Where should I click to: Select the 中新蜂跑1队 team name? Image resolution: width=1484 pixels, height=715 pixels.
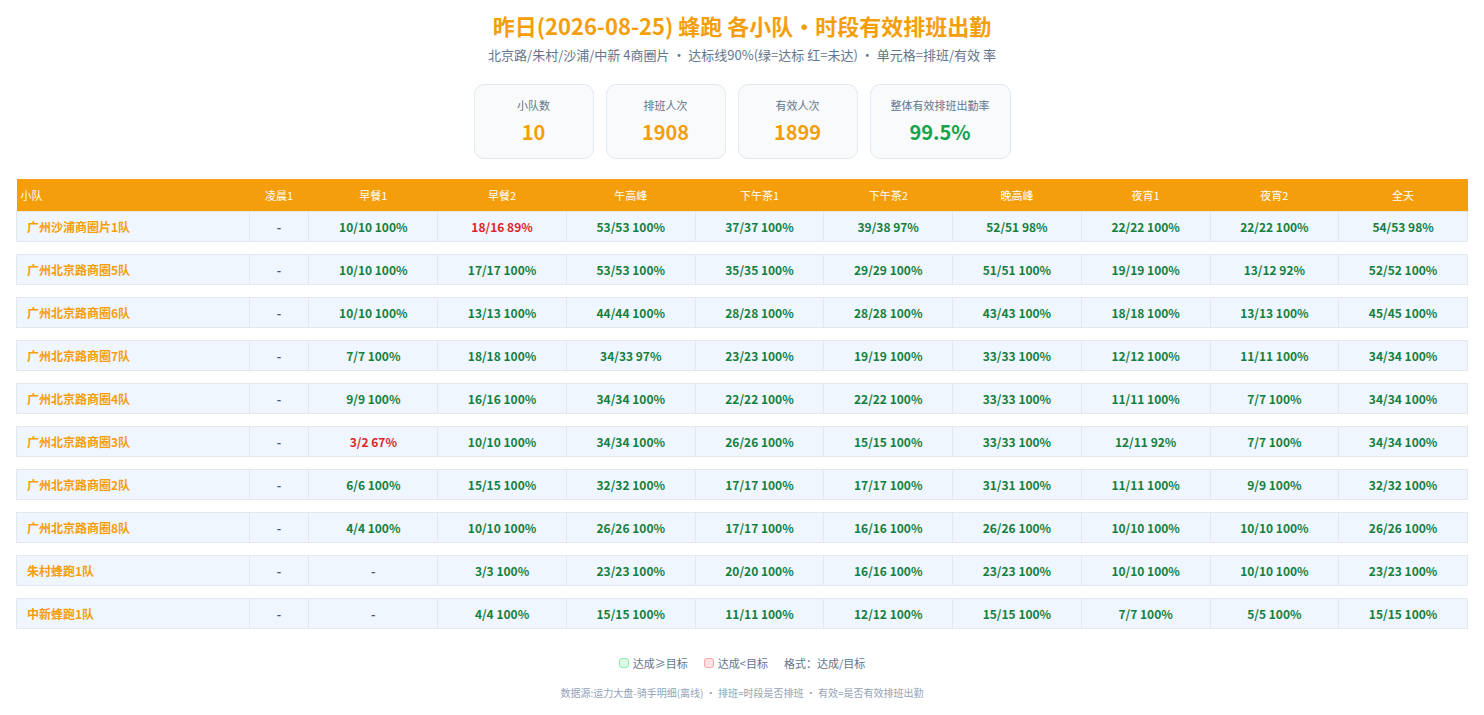pos(60,614)
